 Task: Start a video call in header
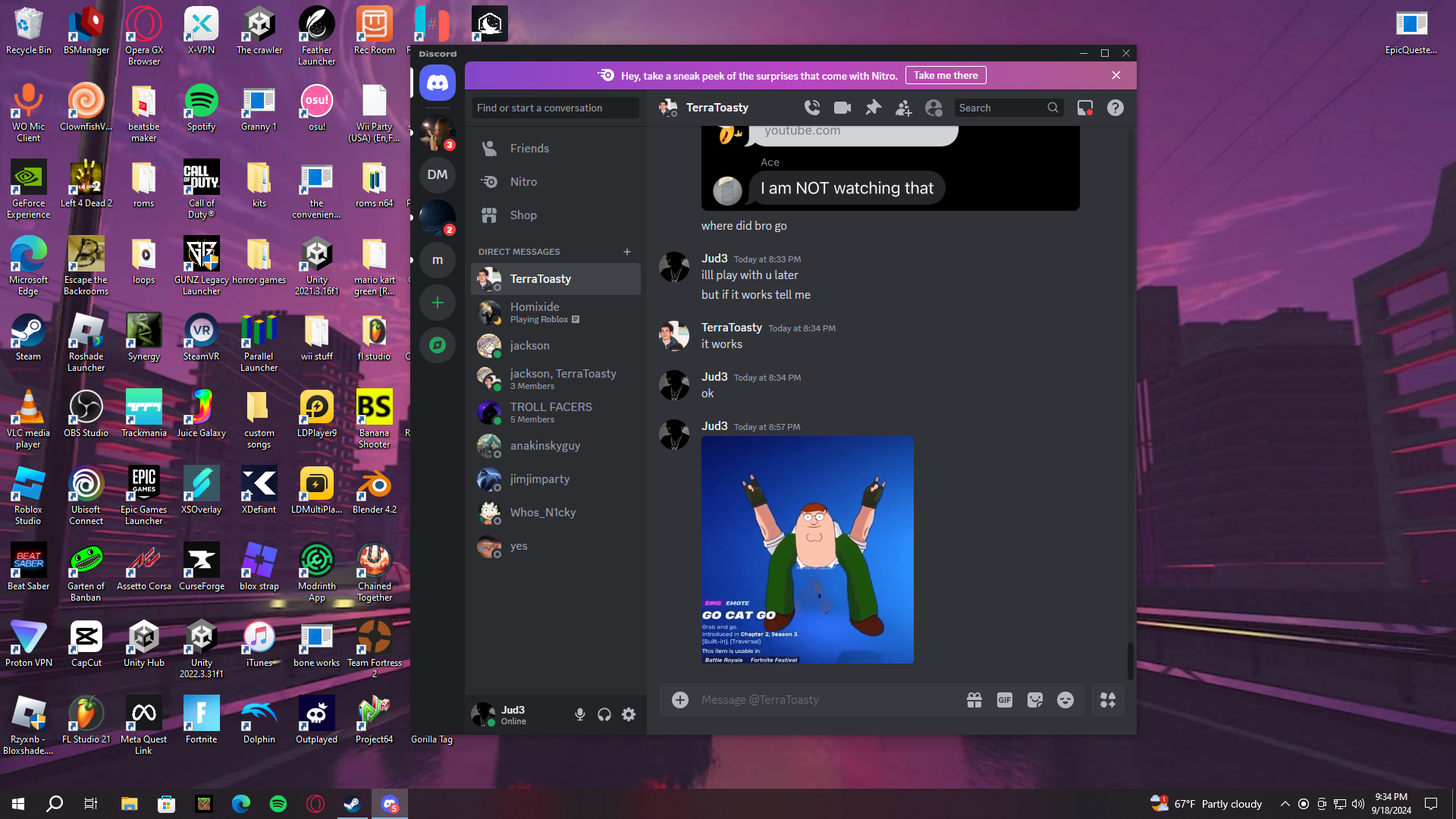coord(843,108)
